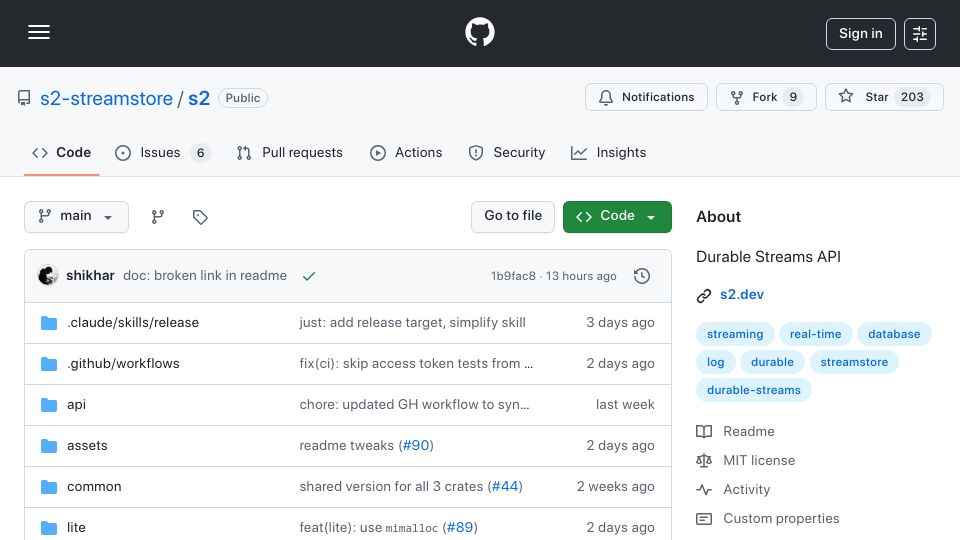Open the s2 repository name link

click(198, 98)
